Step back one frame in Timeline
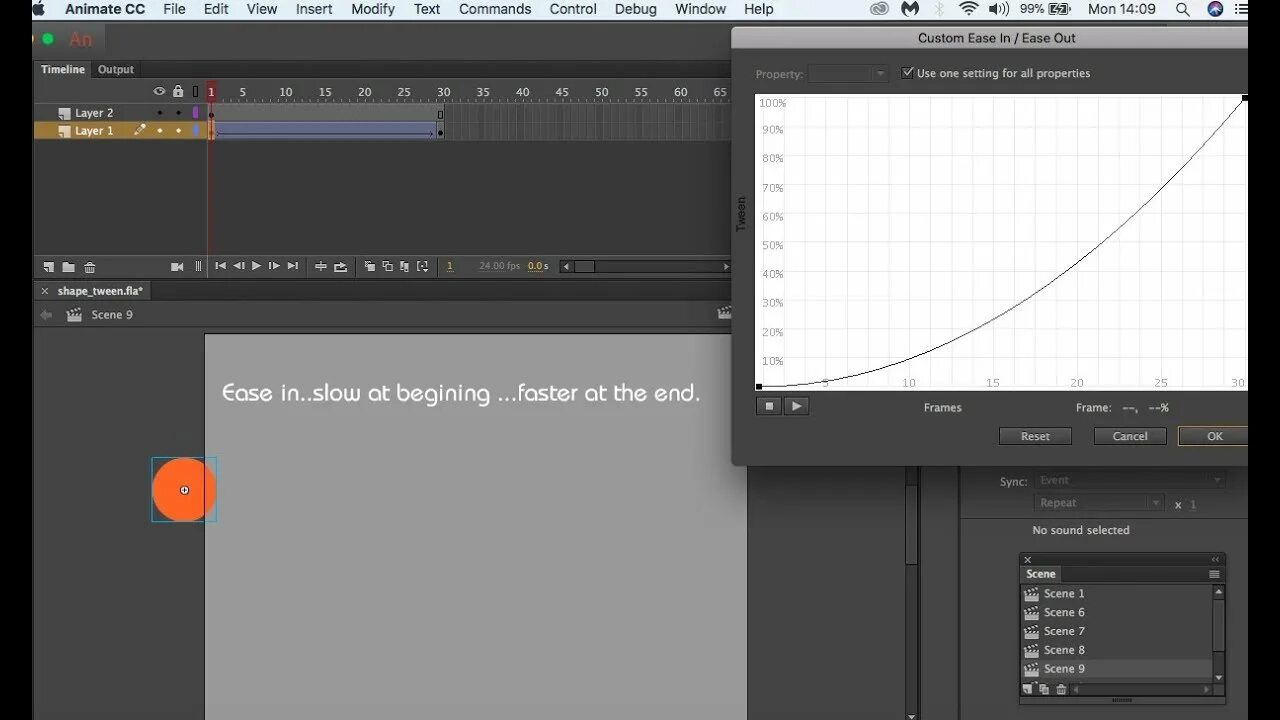Screen dimensions: 1280x720 (x=238, y=266)
